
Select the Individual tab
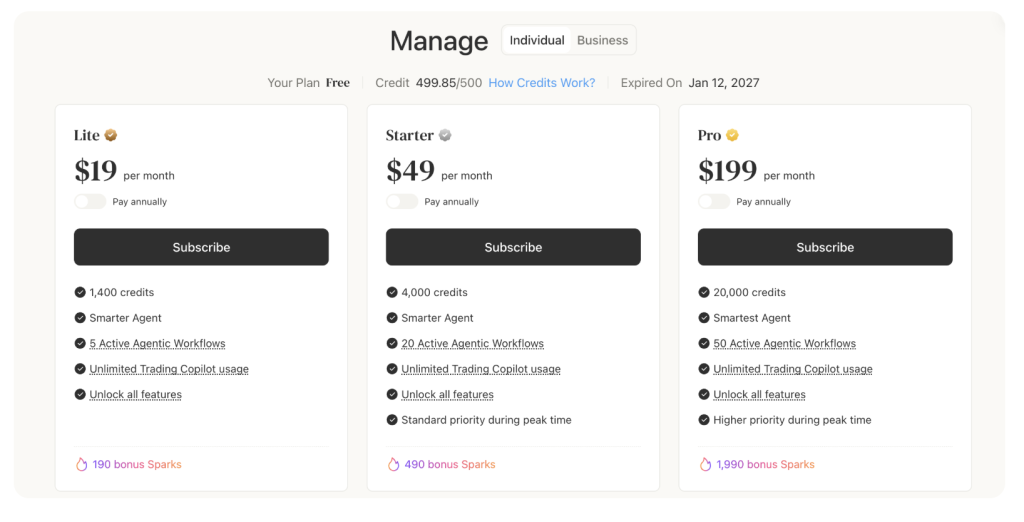537,41
